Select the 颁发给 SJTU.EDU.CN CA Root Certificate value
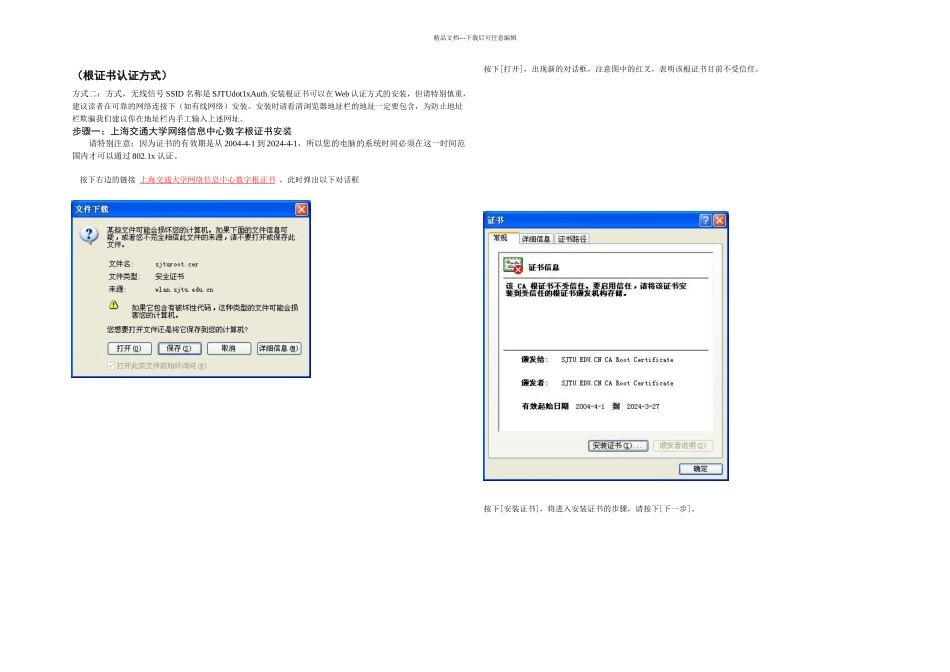Image resolution: width=950 pixels, height=672 pixels. coord(617,360)
